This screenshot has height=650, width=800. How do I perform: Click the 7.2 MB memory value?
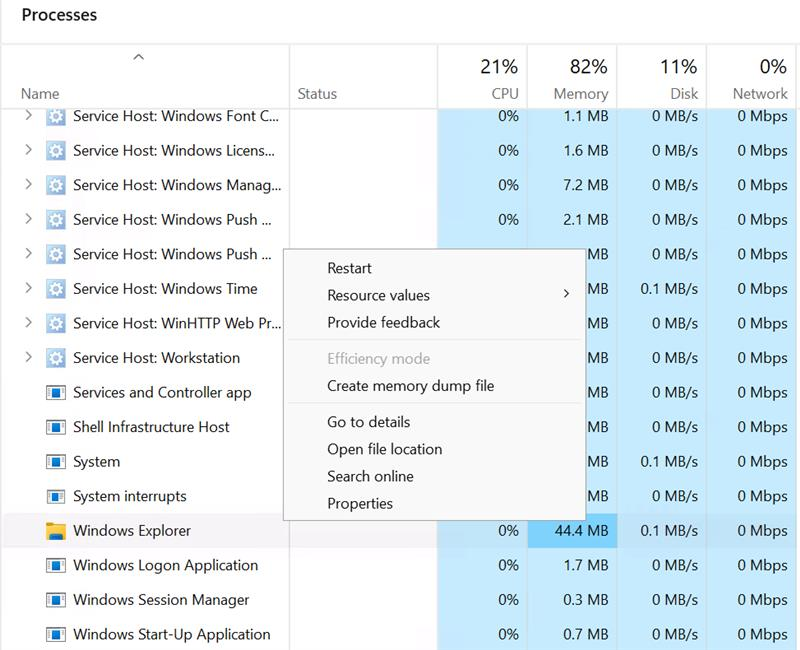585,185
